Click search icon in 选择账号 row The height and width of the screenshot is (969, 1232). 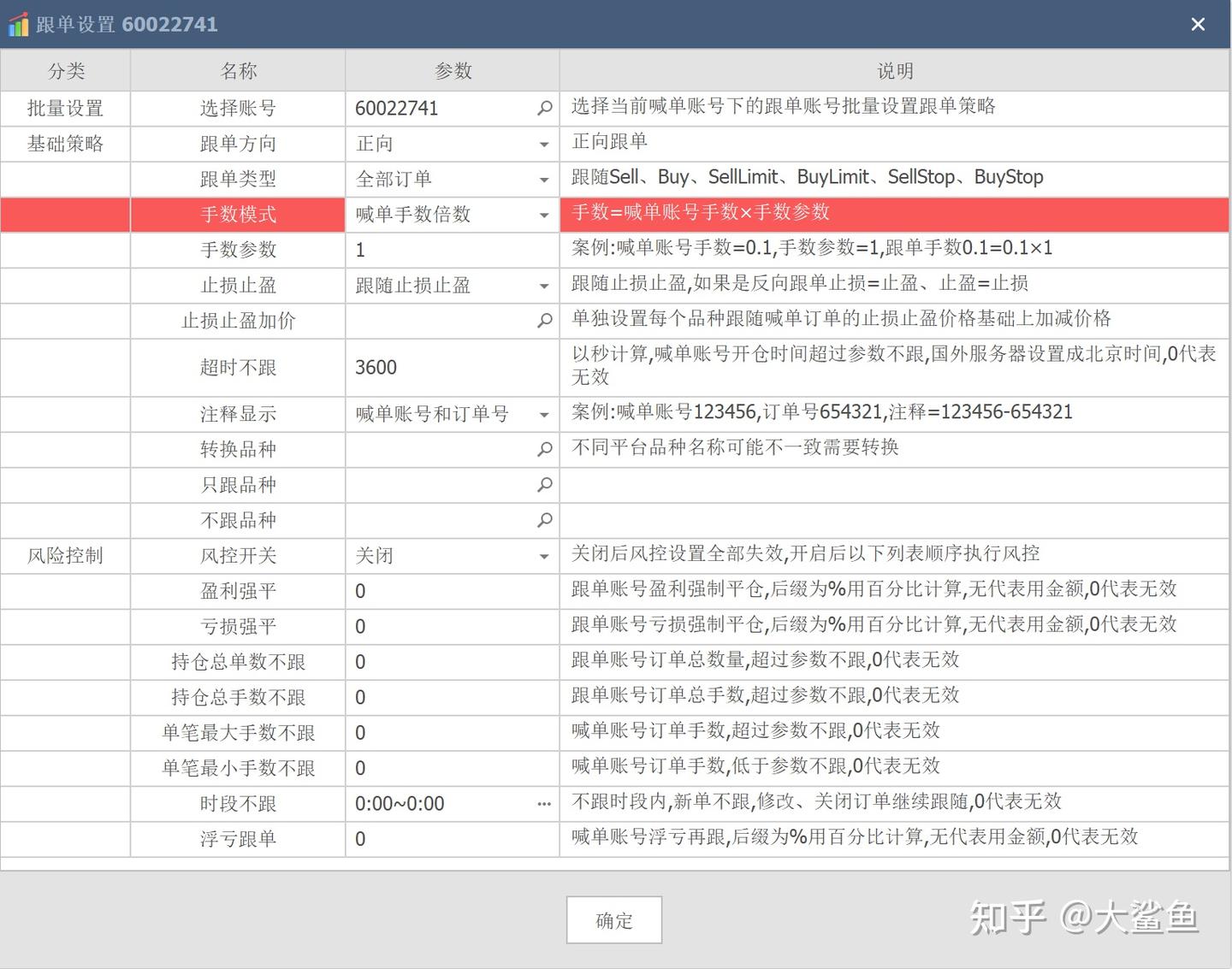[x=544, y=109]
